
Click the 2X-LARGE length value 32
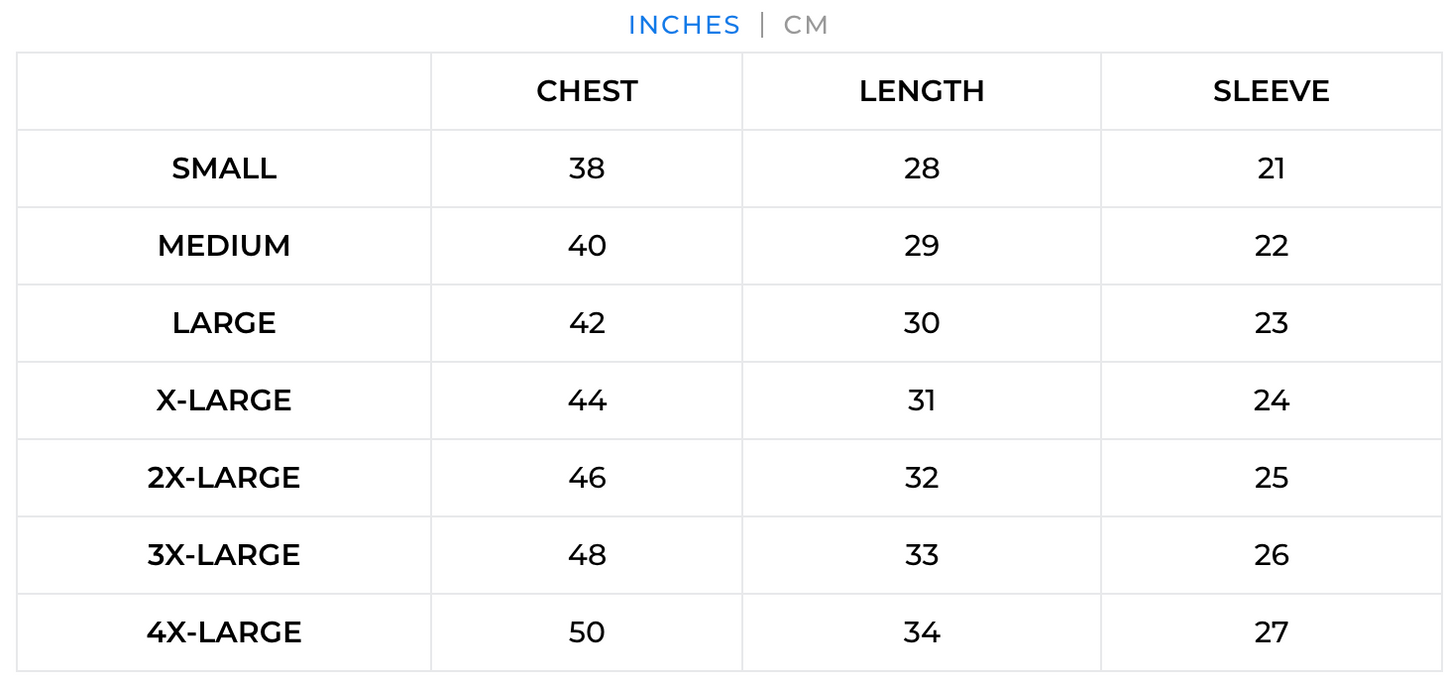click(921, 478)
